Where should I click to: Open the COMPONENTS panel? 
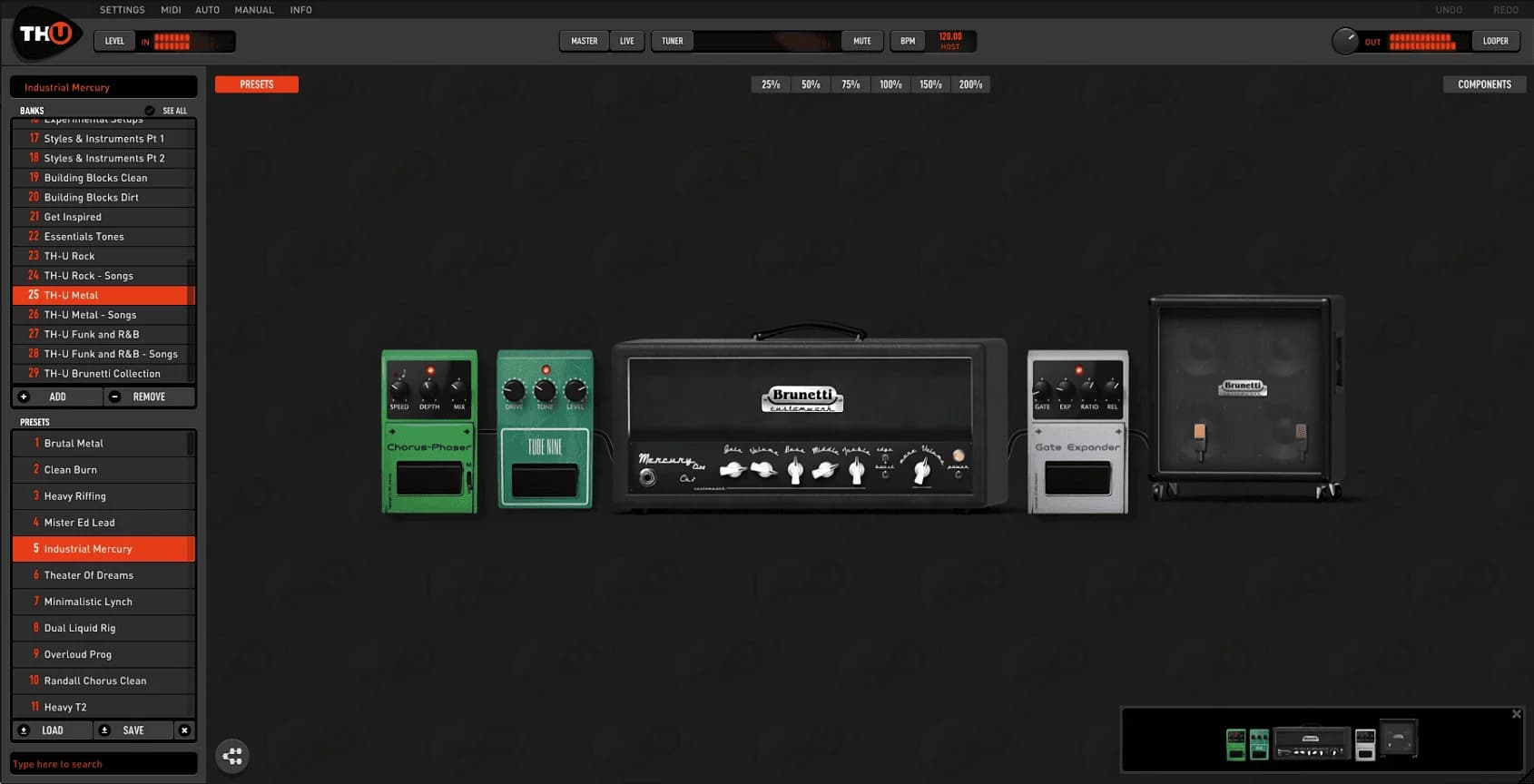(x=1484, y=84)
